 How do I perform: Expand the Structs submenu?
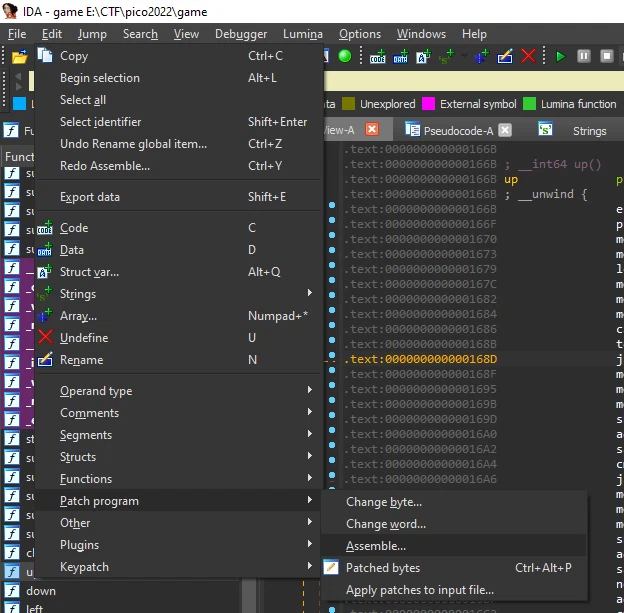310,456
